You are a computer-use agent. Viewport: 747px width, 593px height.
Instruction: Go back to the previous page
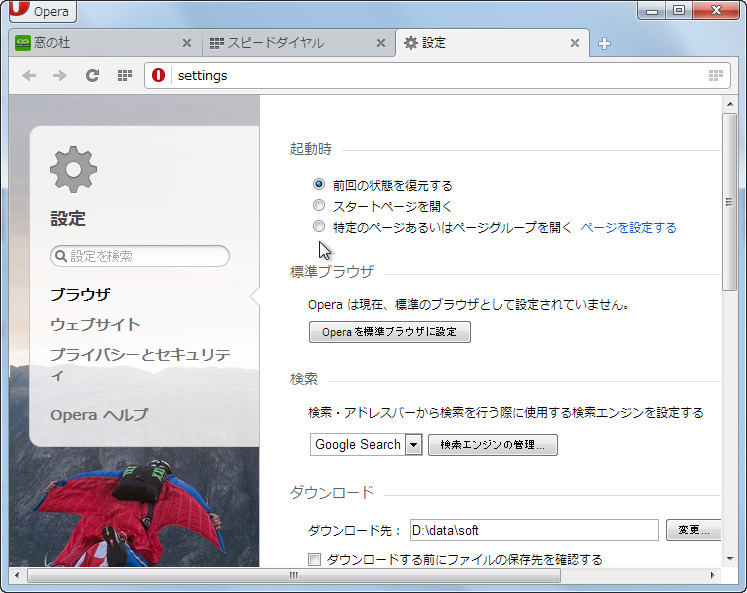(x=30, y=75)
